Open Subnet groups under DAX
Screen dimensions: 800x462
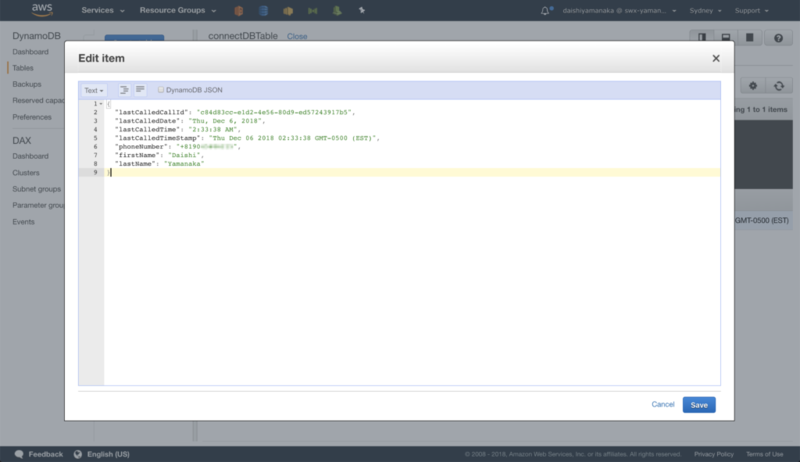37,189
